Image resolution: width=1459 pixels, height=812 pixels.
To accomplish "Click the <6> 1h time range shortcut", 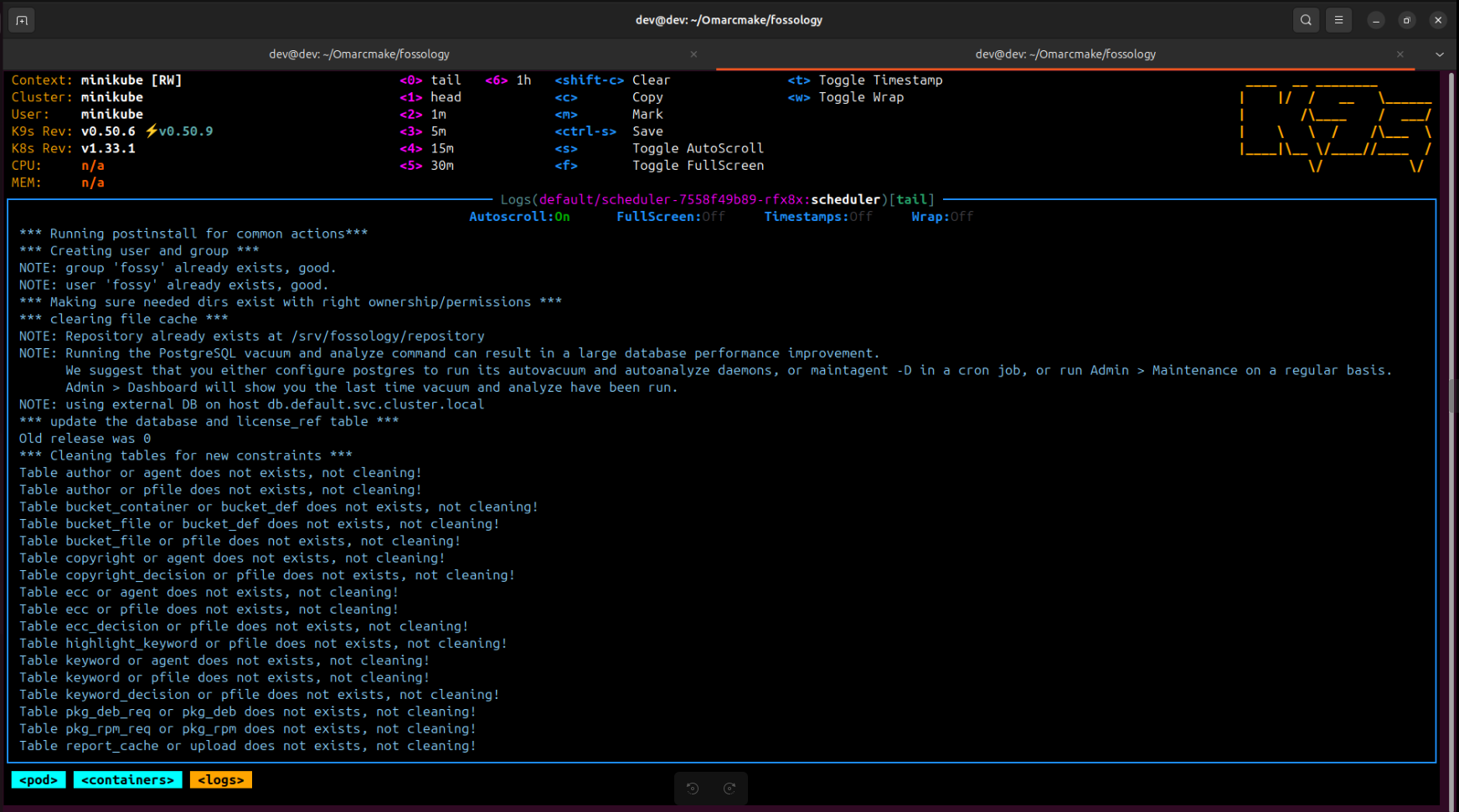I will click(508, 80).
